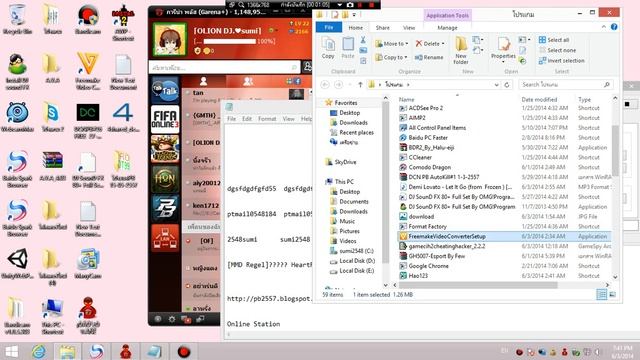640x360 pixels.
Task: Open Local Disk (D:) in navigation pane
Action: click(x=357, y=261)
